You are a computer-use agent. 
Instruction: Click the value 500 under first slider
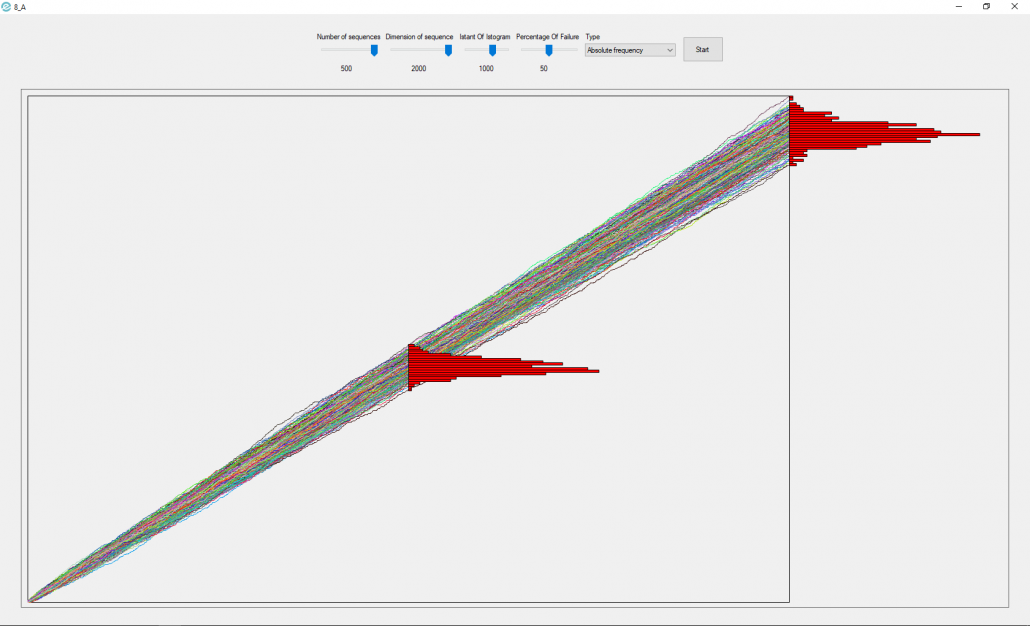coord(346,69)
